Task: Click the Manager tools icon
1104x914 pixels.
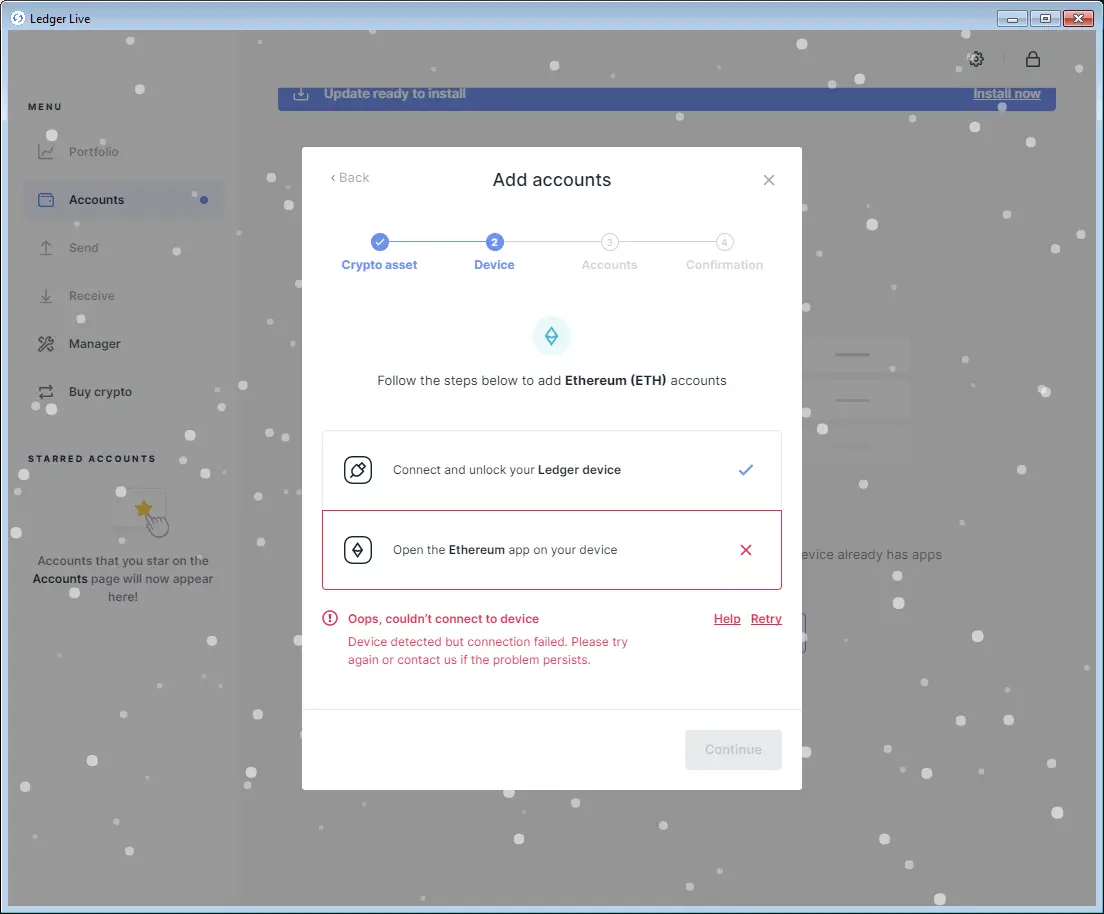Action: coord(46,344)
